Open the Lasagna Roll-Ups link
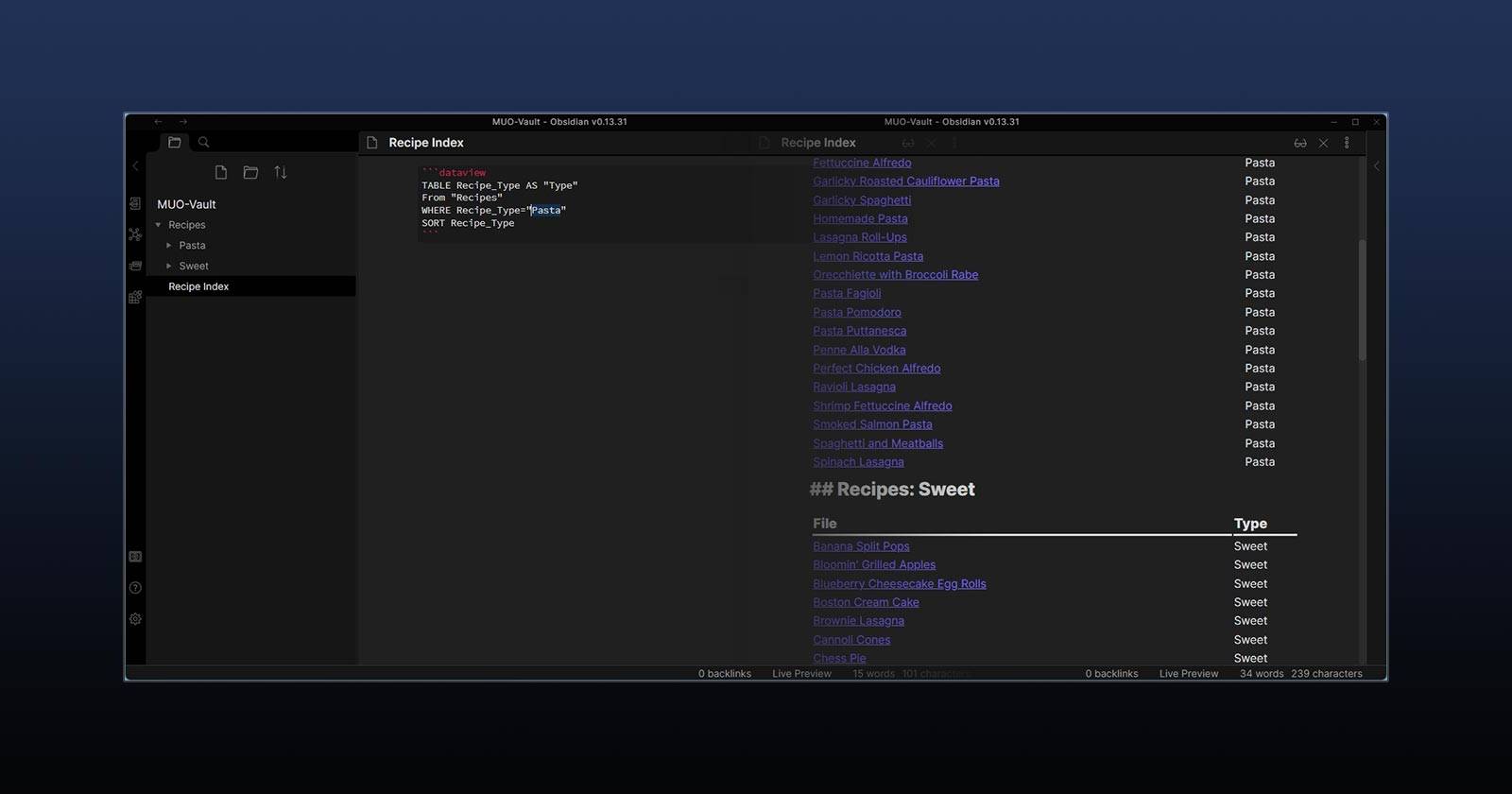Screen dimensions: 1512x794 pos(860,237)
